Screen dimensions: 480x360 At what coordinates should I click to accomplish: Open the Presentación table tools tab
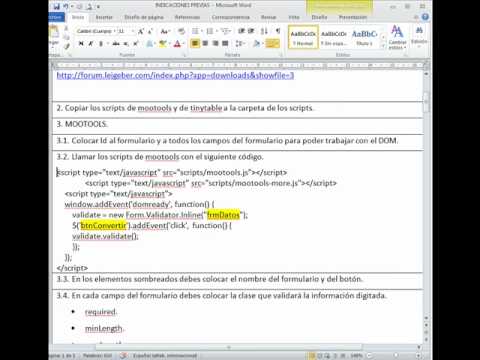coord(353,17)
